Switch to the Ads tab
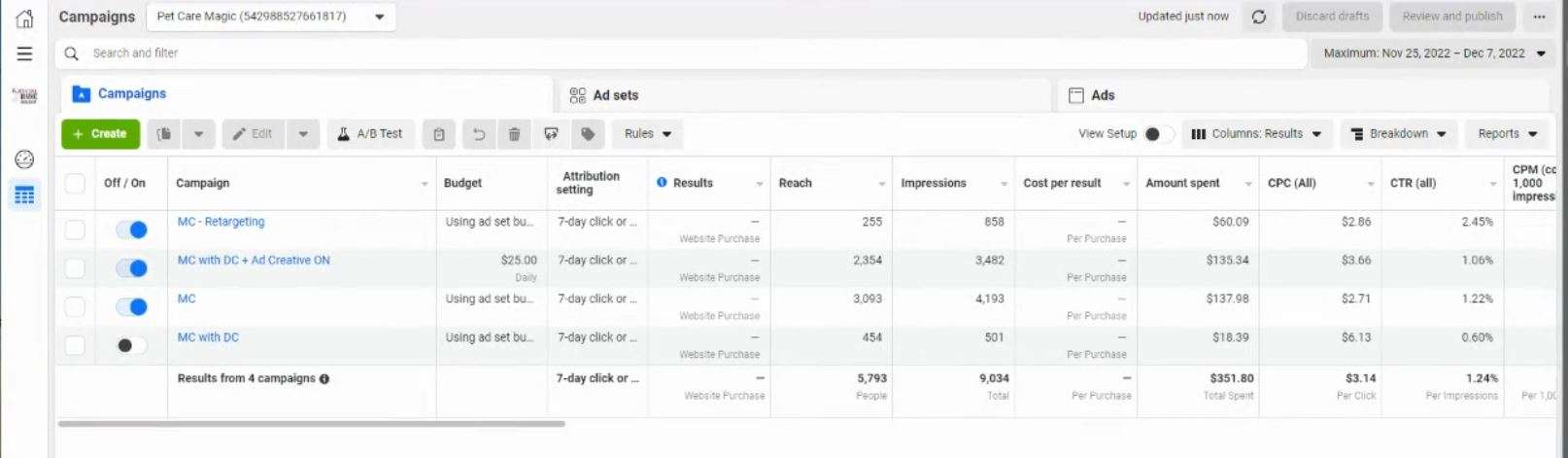The image size is (1568, 458). coord(1102,95)
